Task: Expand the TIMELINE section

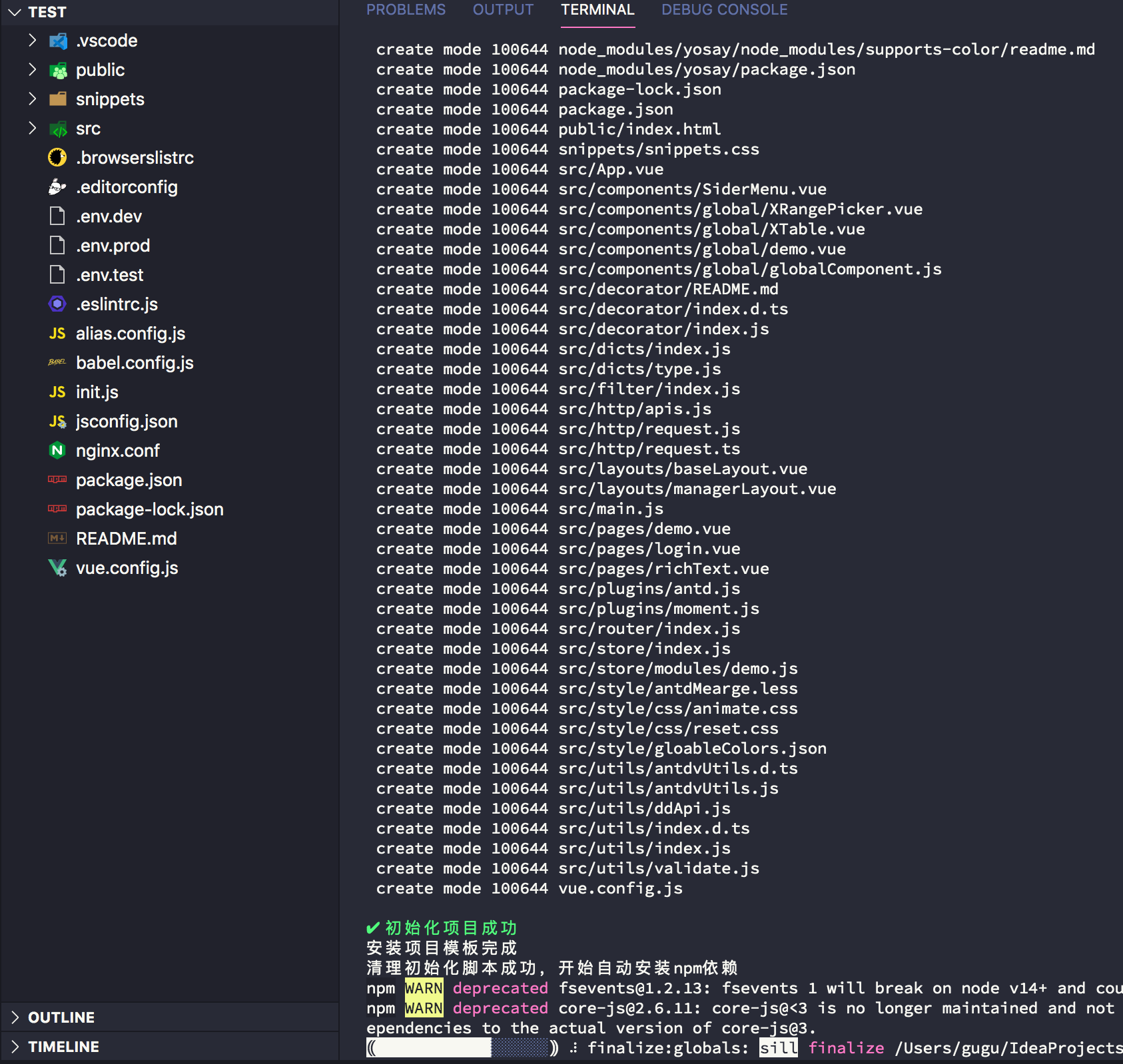Action: pos(63,1046)
